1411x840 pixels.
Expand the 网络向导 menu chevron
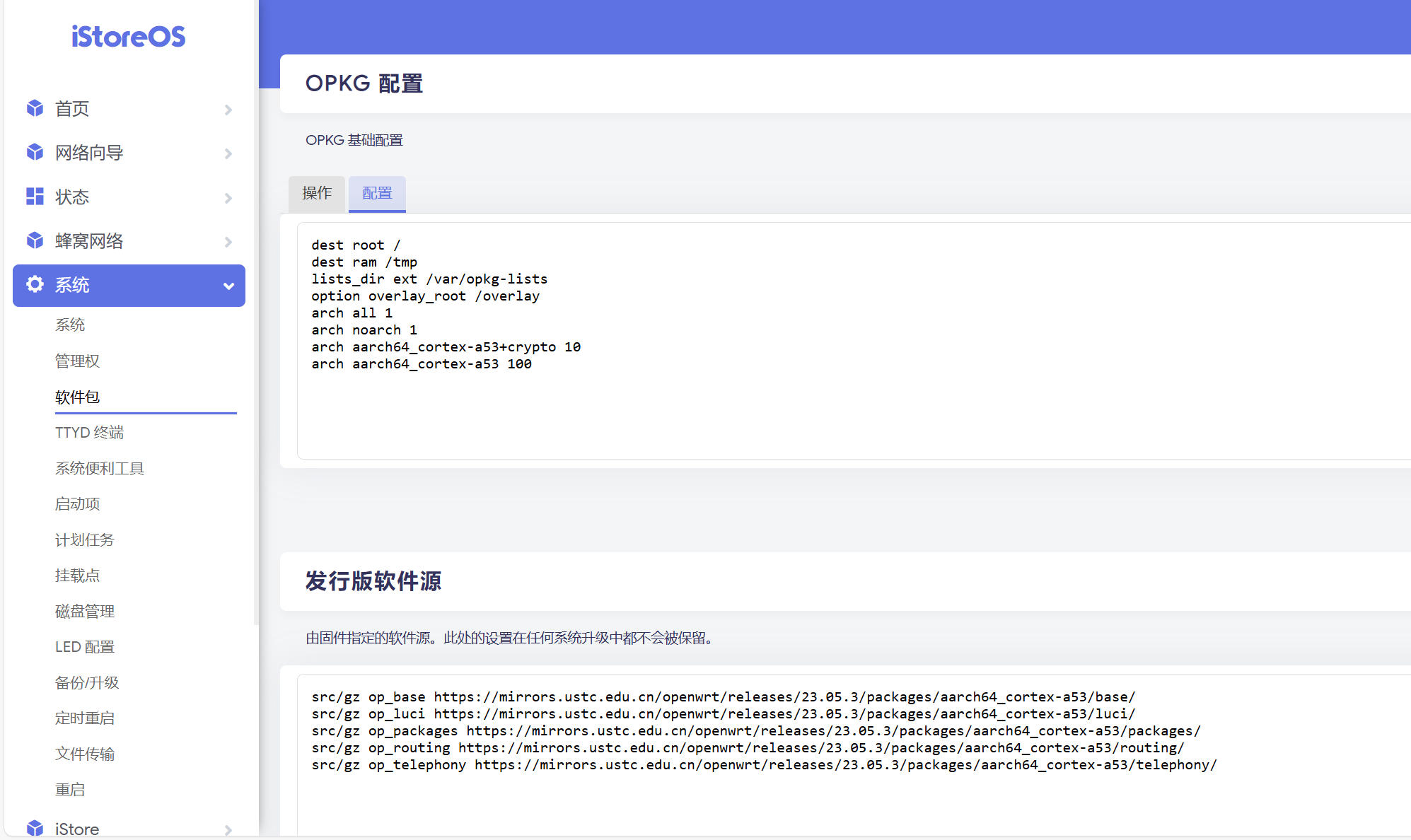pos(228,153)
